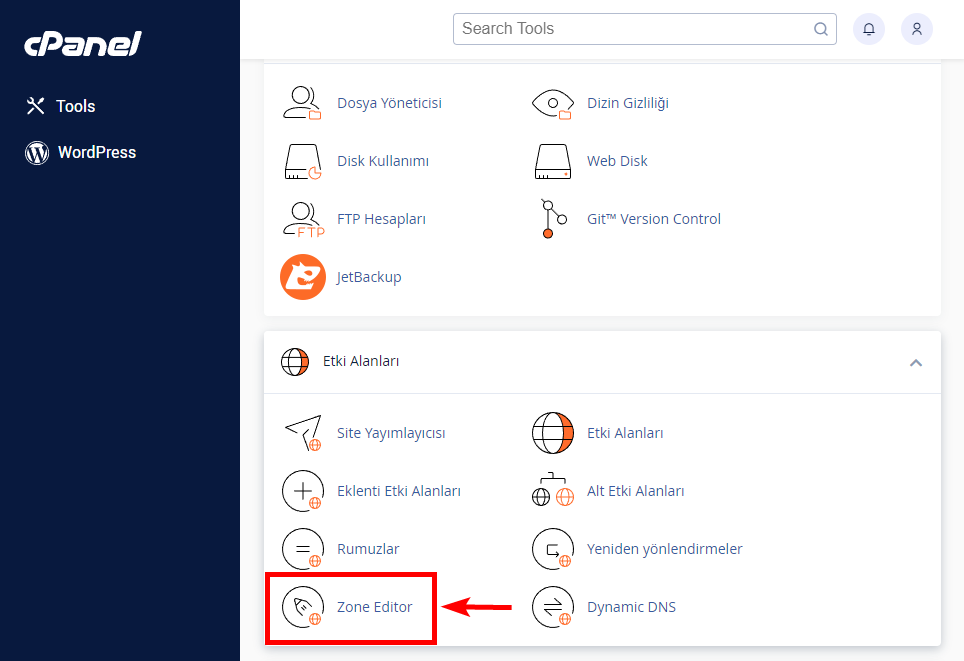Screen dimensions: 964x661
Task: Click the Site Yayımlayıcısı icon
Action: tap(303, 433)
